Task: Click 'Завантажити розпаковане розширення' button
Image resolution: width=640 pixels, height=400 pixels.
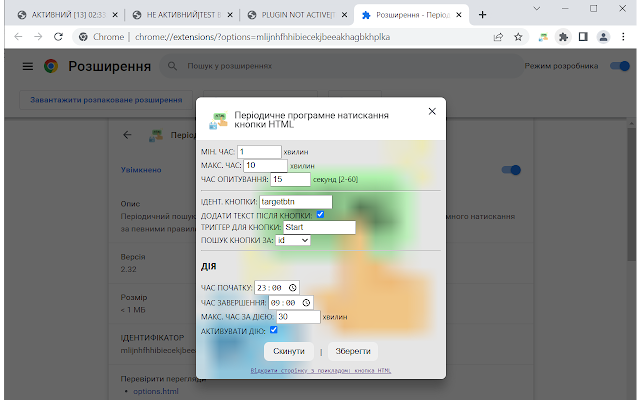Action: click(x=106, y=100)
